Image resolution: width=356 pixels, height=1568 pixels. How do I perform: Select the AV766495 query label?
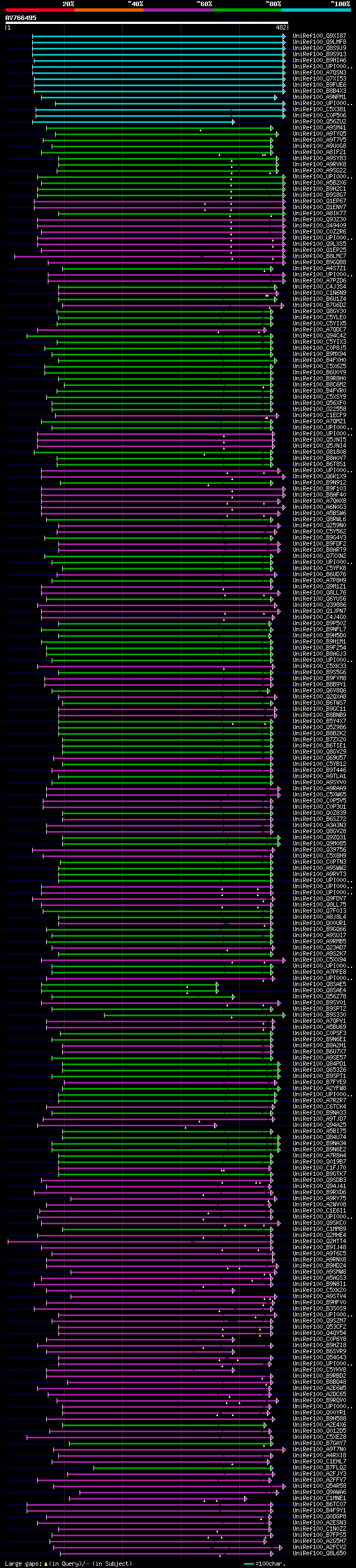21,18
